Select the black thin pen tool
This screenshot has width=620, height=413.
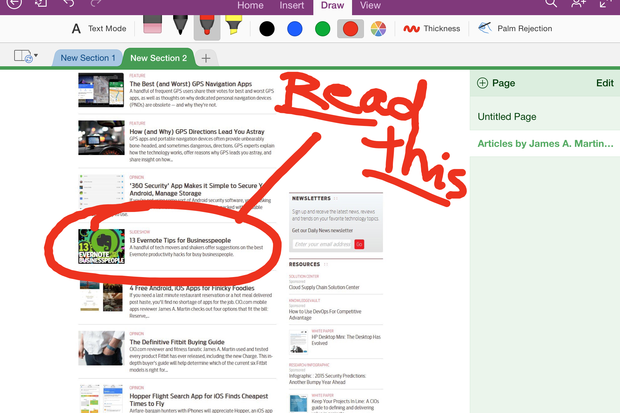180,25
